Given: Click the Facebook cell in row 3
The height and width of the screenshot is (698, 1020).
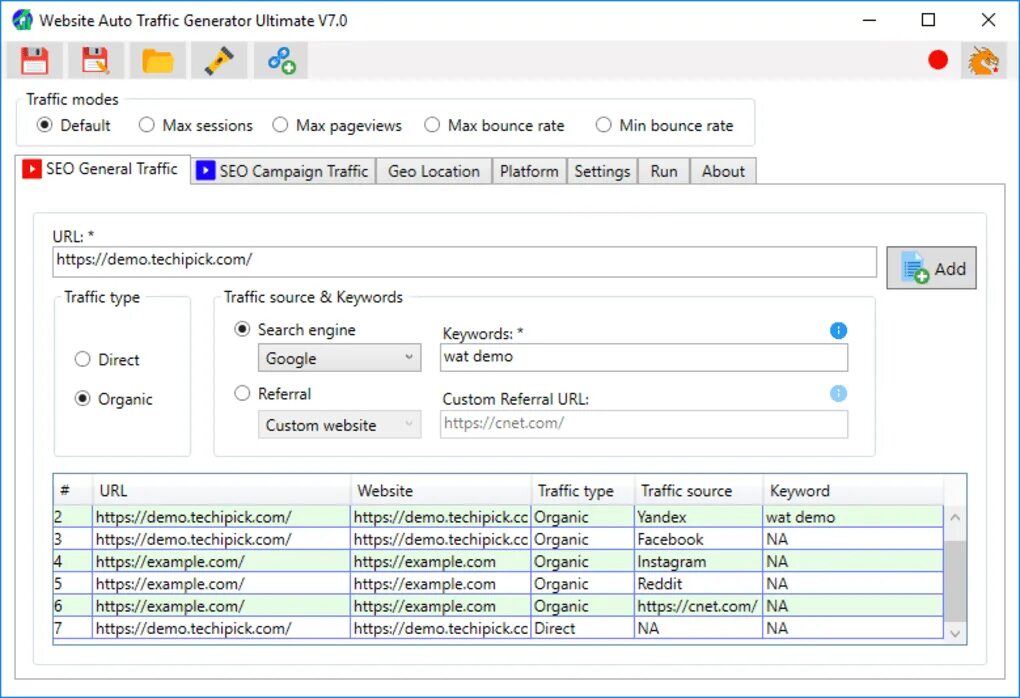Looking at the screenshot, I should 698,539.
